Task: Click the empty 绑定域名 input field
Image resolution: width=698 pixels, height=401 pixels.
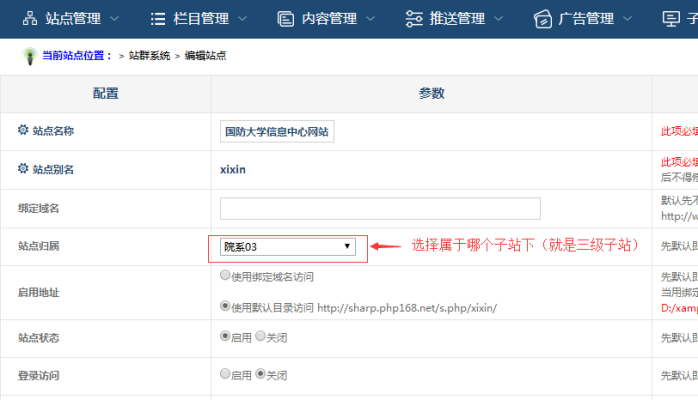Action: pyautogui.click(x=380, y=208)
